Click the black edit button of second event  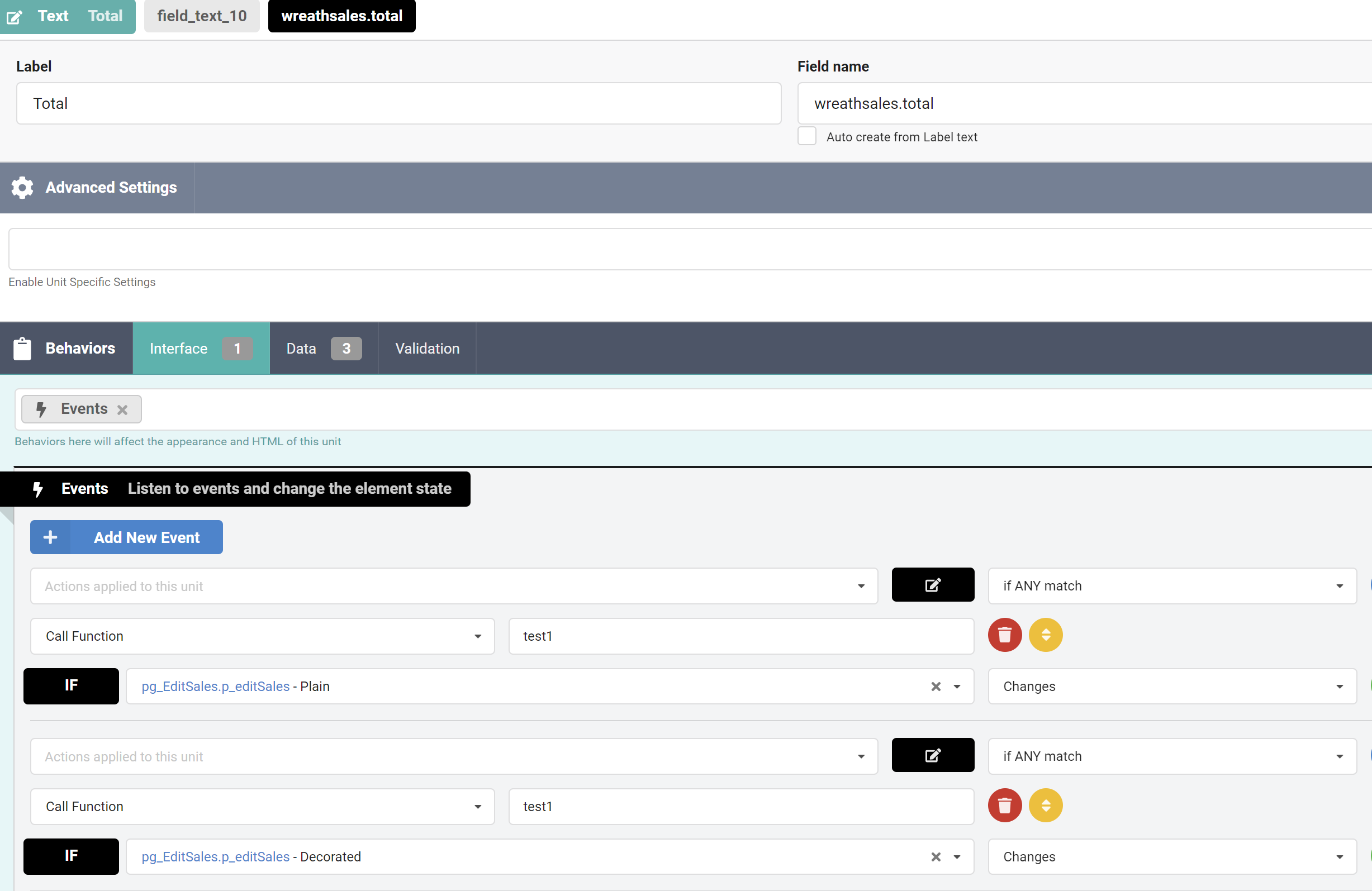point(932,755)
